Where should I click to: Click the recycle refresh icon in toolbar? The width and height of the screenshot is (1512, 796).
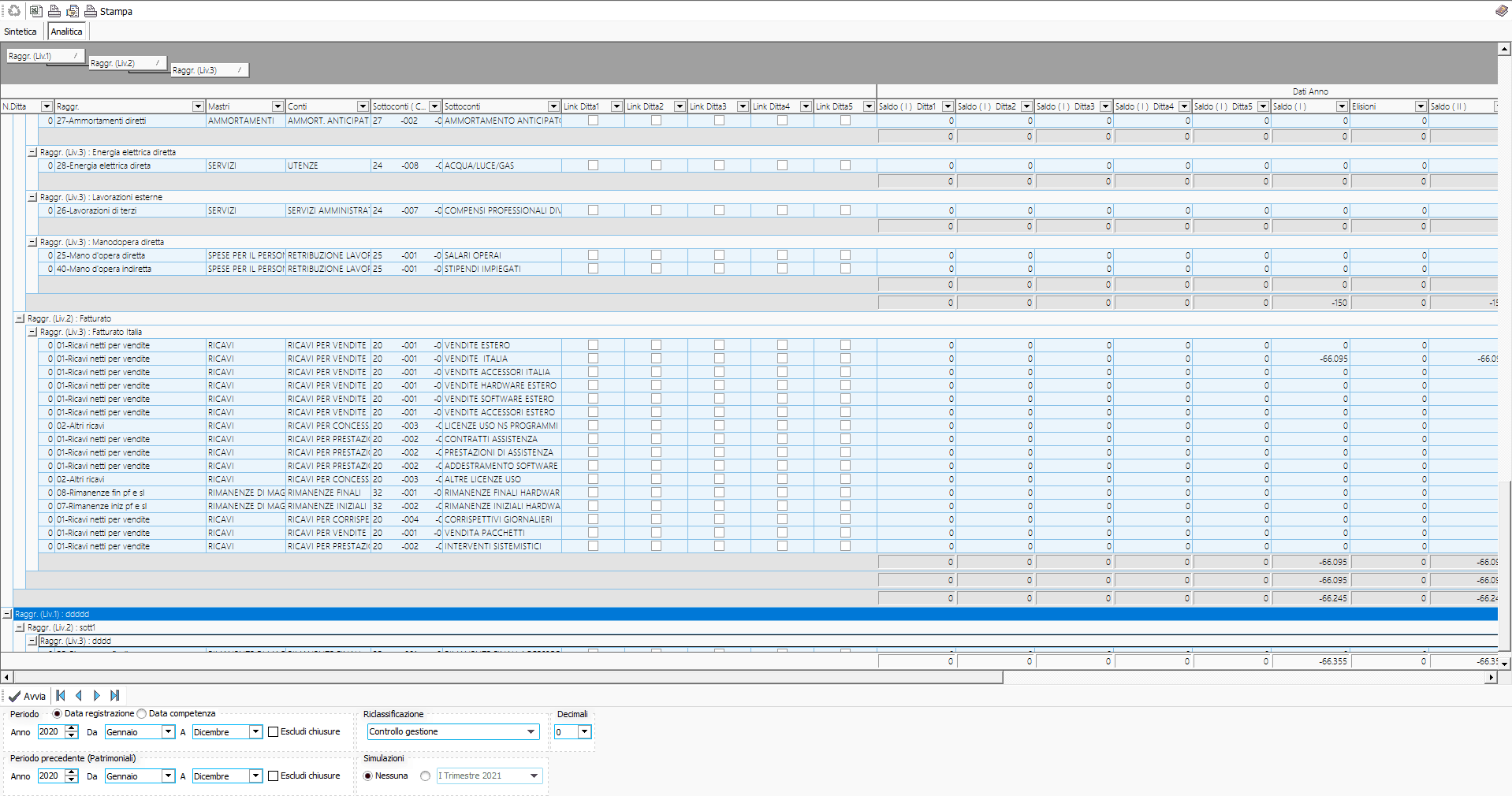point(13,11)
